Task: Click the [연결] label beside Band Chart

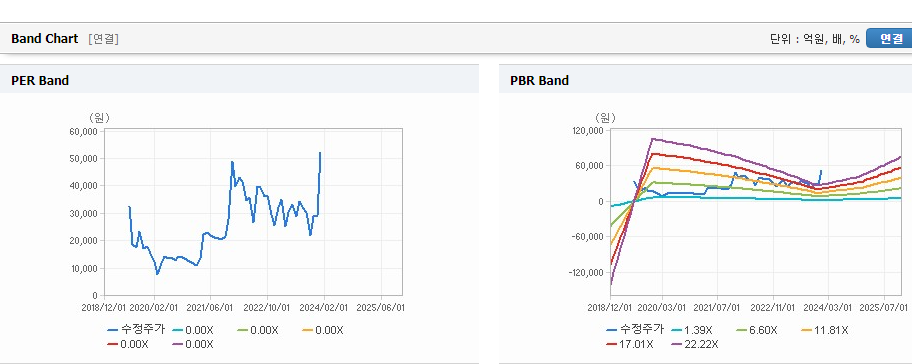Action: pyautogui.click(x=103, y=39)
